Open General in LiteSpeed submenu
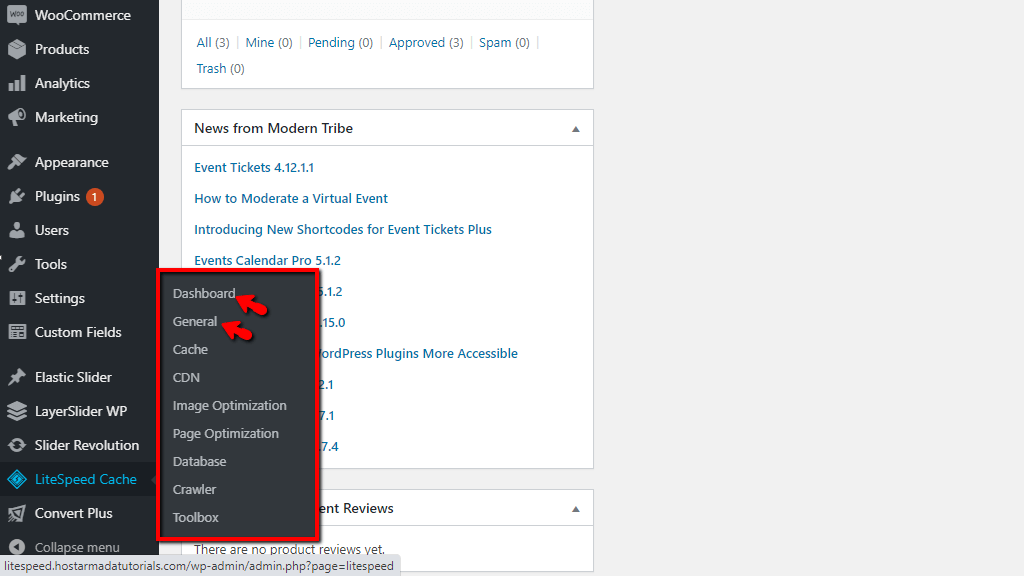Image resolution: width=1024 pixels, height=576 pixels. click(195, 321)
